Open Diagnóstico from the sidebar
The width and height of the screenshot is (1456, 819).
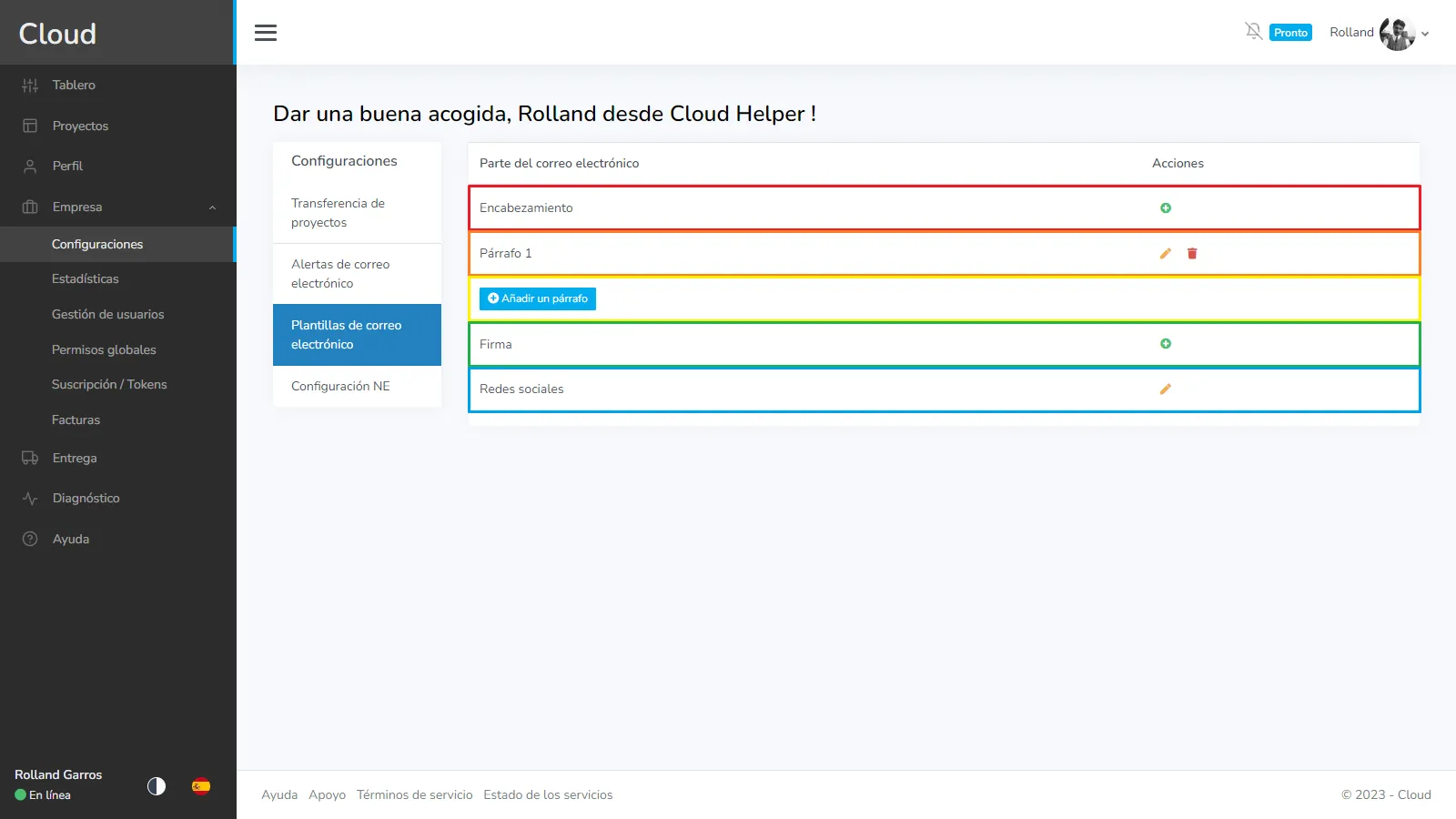point(86,499)
